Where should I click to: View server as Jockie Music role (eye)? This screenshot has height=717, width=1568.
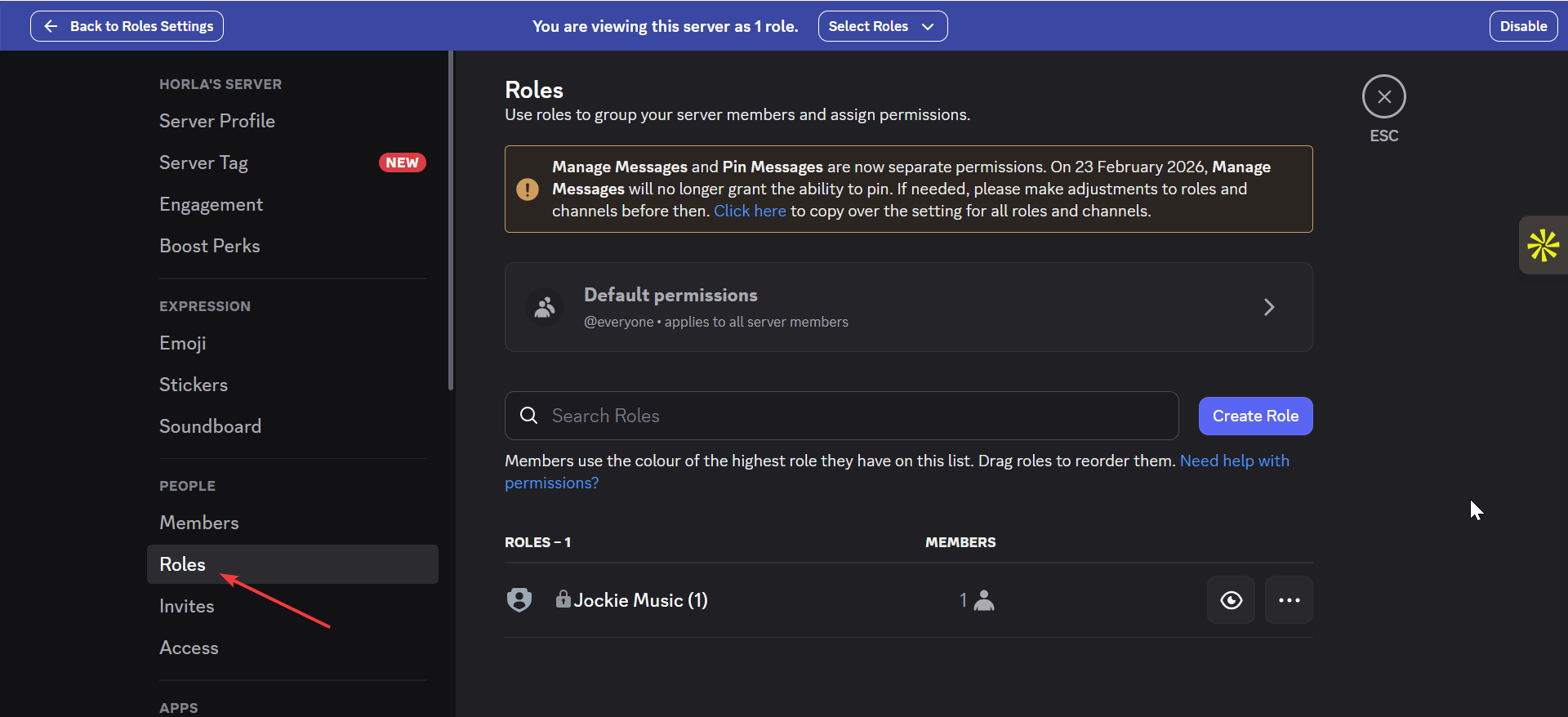[1231, 600]
